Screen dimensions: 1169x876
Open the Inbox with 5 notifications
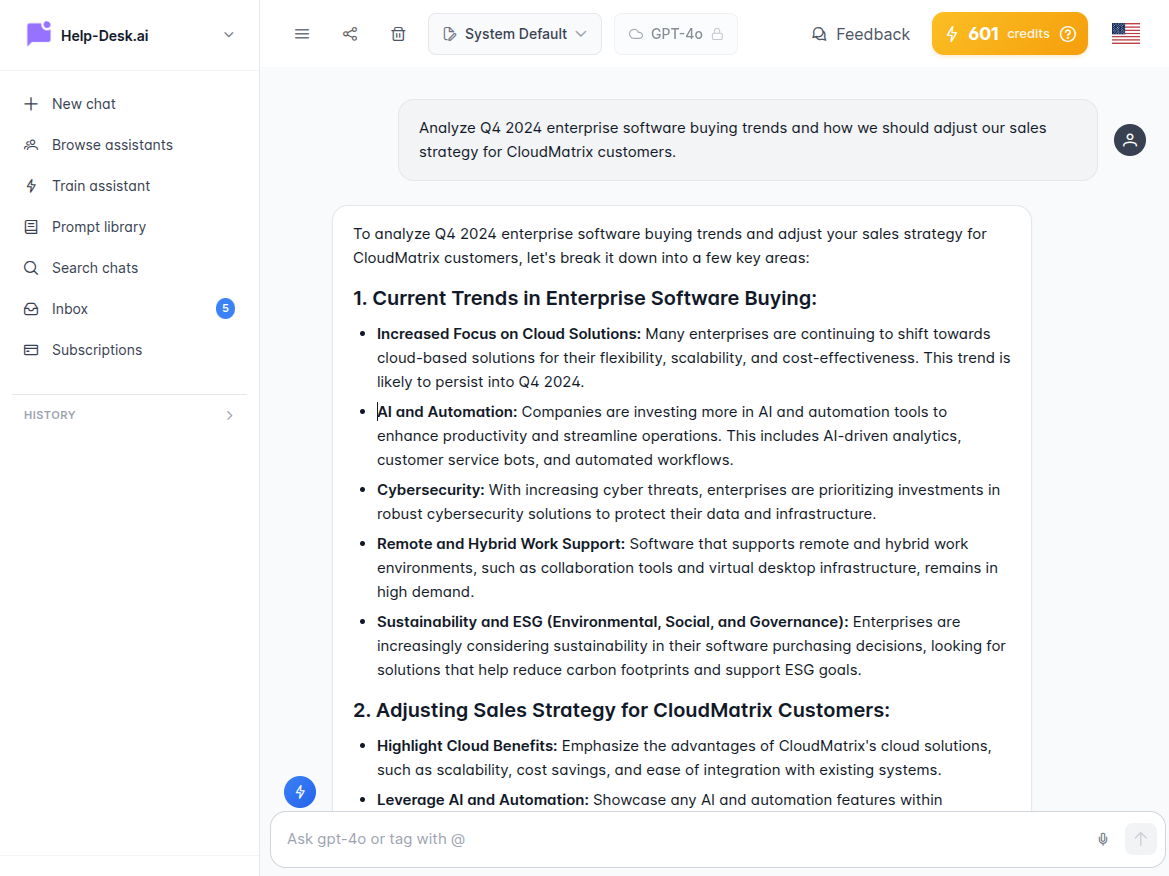pyautogui.click(x=69, y=308)
